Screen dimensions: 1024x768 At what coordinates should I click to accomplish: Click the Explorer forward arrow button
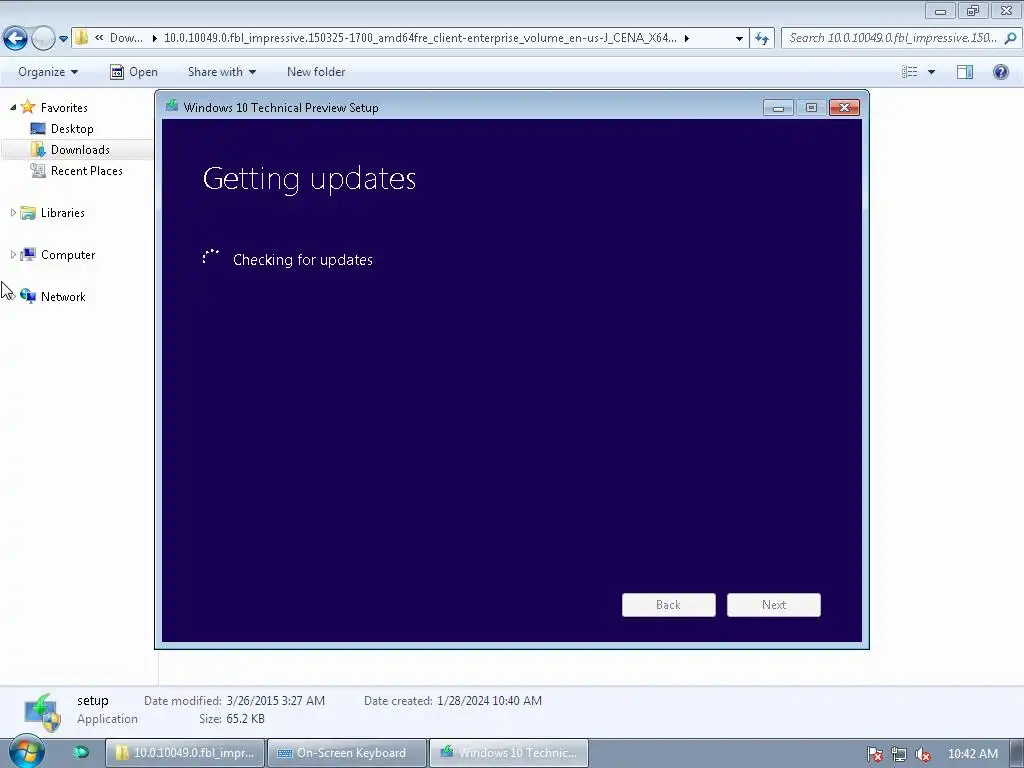[43, 38]
